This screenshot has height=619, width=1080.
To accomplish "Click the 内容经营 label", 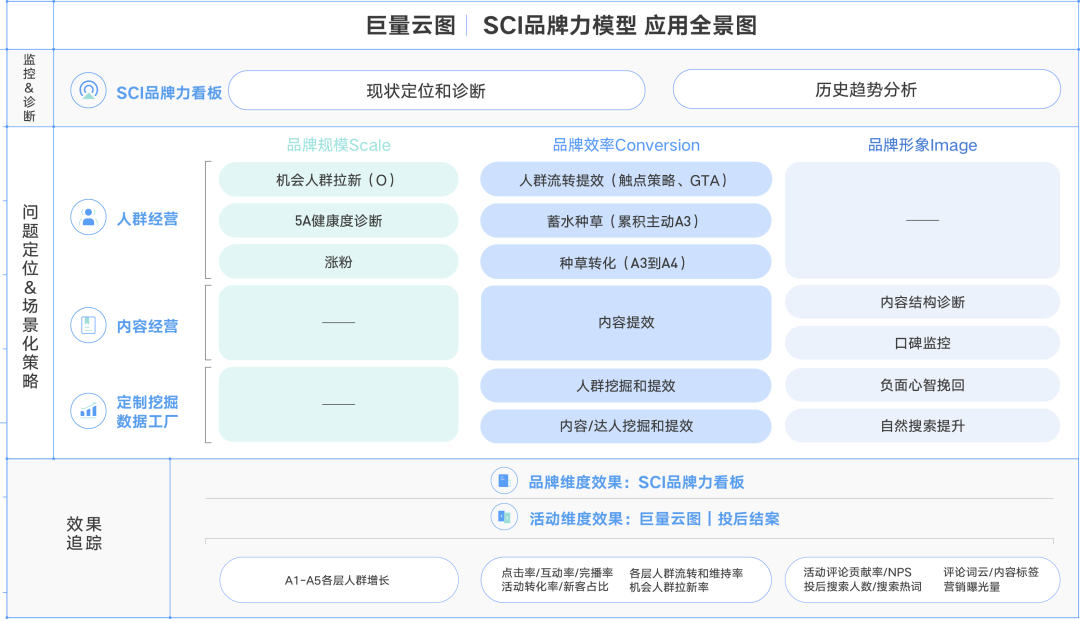I will coord(147,326).
